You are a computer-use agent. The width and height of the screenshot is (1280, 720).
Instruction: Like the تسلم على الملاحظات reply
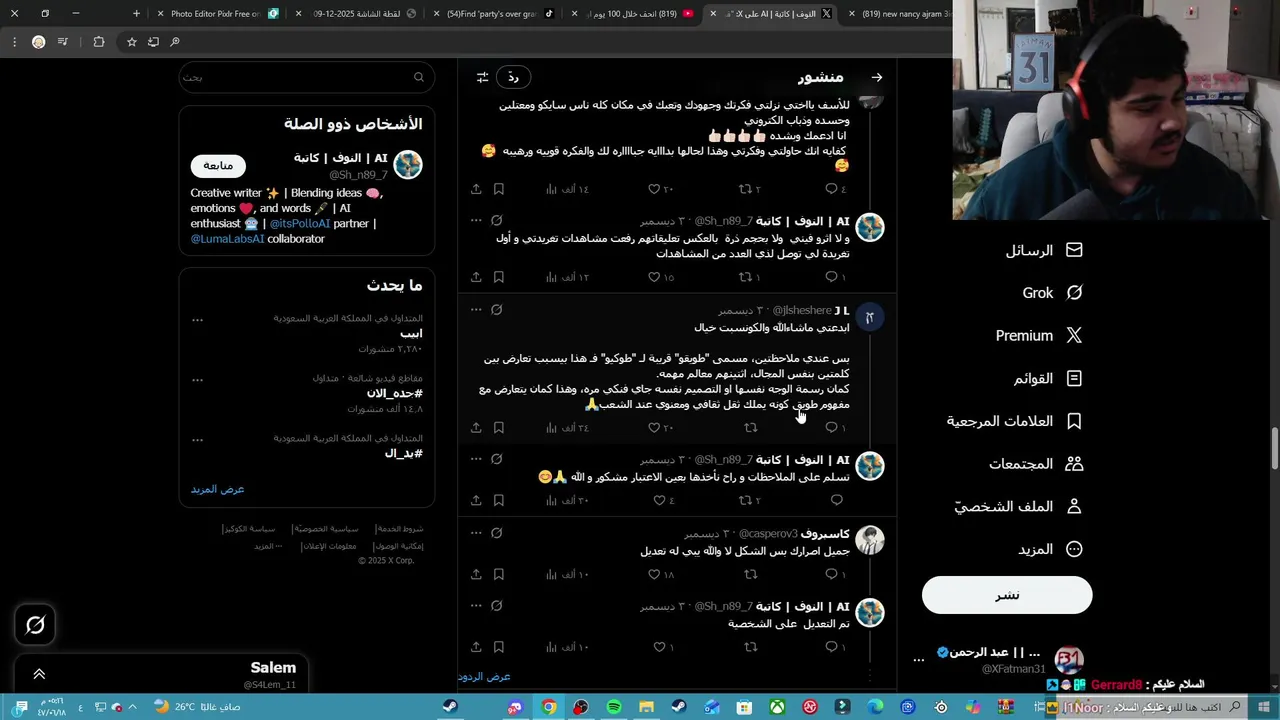(x=661, y=500)
